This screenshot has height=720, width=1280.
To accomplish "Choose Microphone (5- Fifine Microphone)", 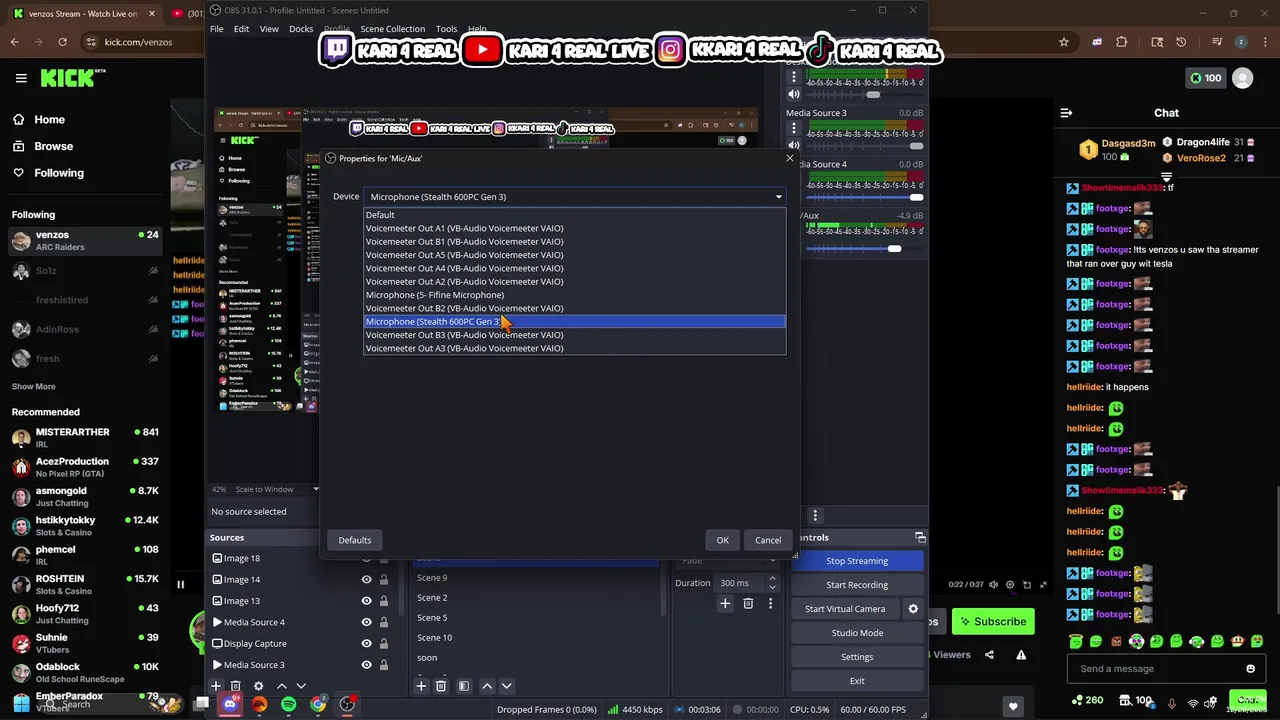I will (x=574, y=295).
